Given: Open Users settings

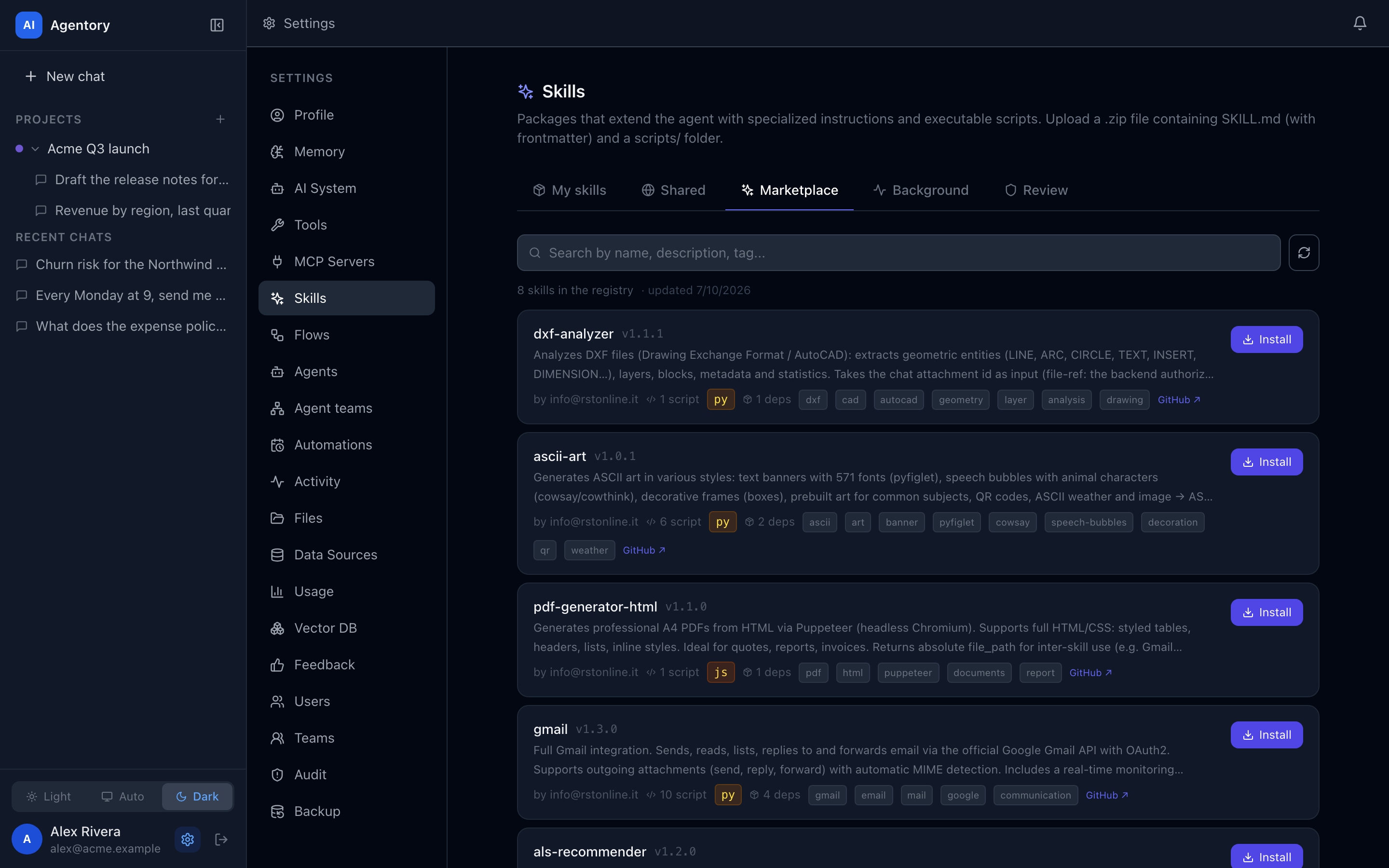Looking at the screenshot, I should coord(347,702).
